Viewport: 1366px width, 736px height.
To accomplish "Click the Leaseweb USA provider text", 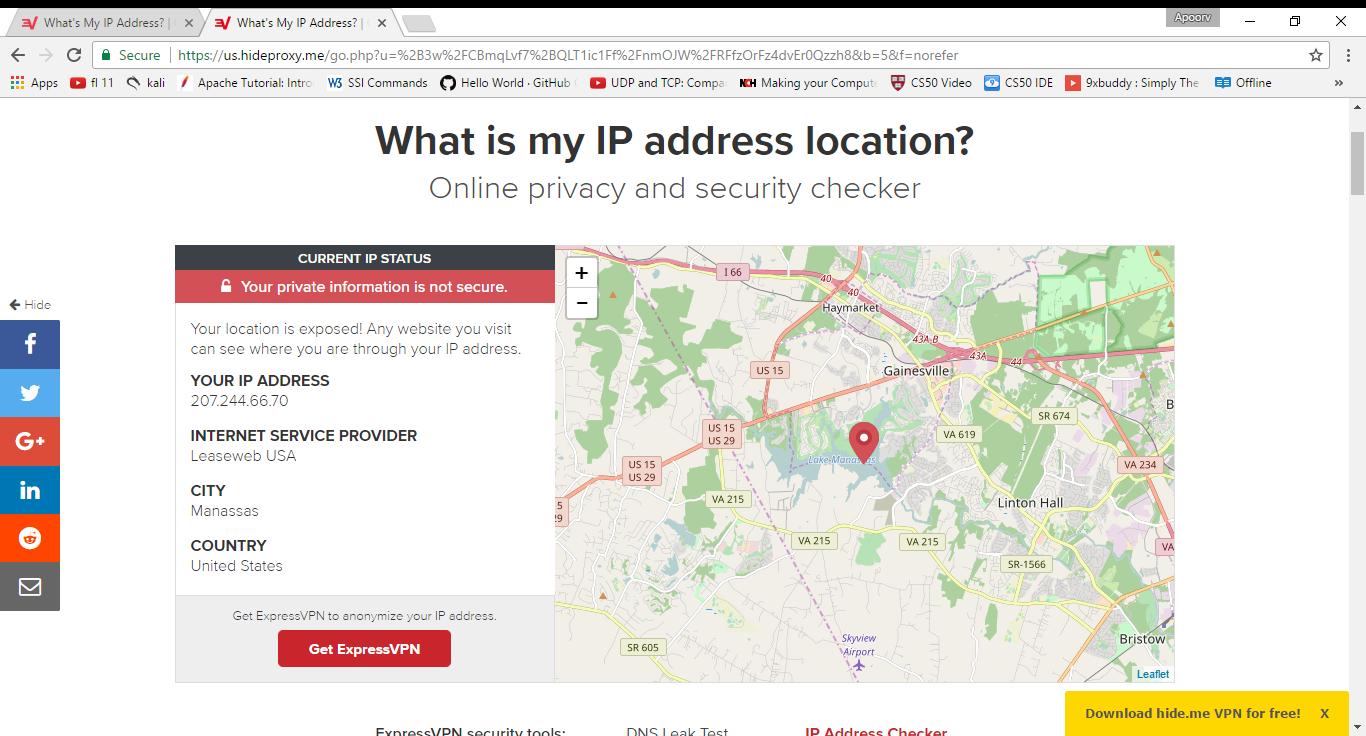I will click(243, 456).
